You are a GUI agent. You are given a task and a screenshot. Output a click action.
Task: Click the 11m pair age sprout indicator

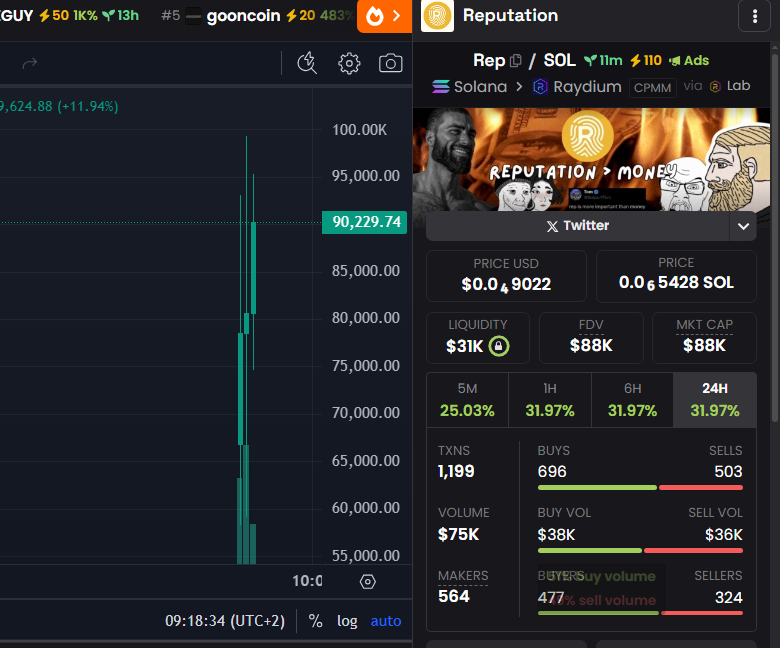click(x=603, y=61)
